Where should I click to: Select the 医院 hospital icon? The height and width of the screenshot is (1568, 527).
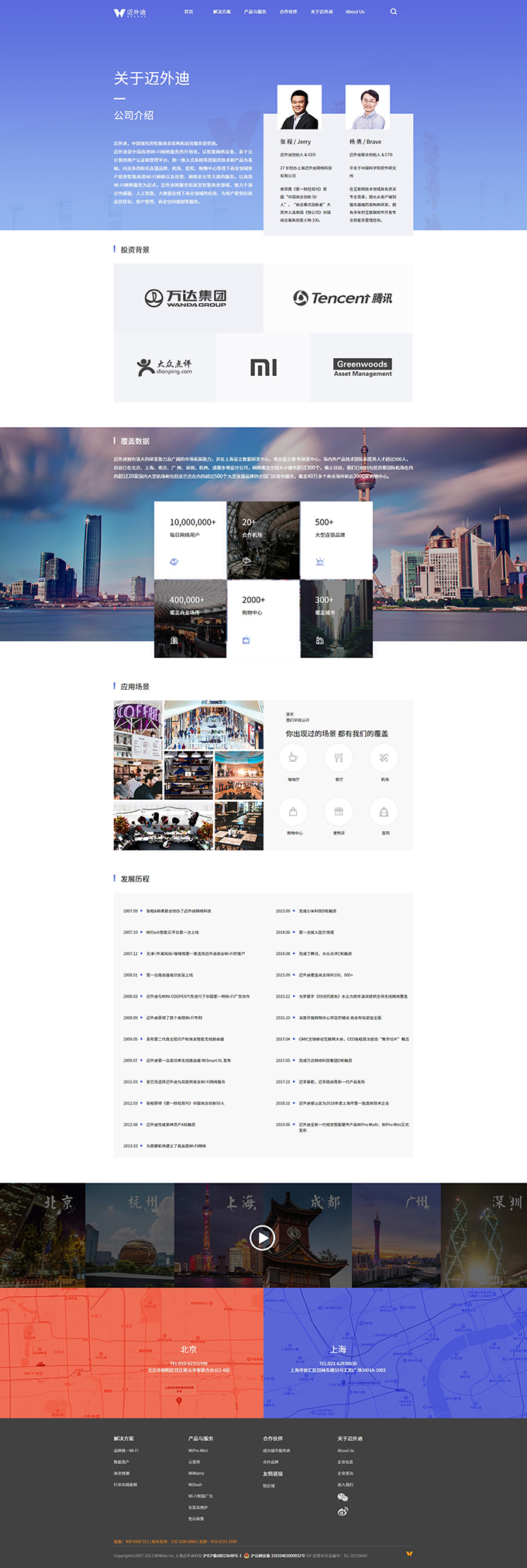tap(384, 812)
